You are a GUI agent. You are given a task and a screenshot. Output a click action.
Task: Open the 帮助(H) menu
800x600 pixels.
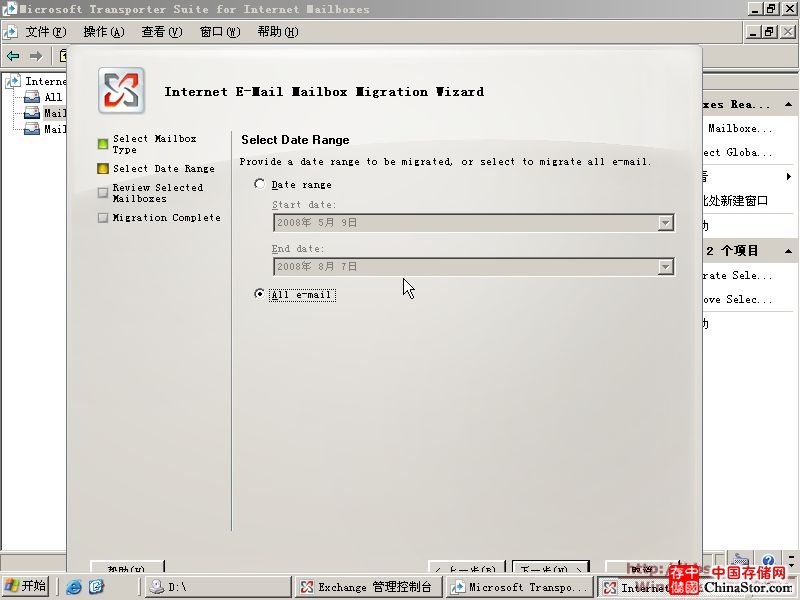pos(278,32)
